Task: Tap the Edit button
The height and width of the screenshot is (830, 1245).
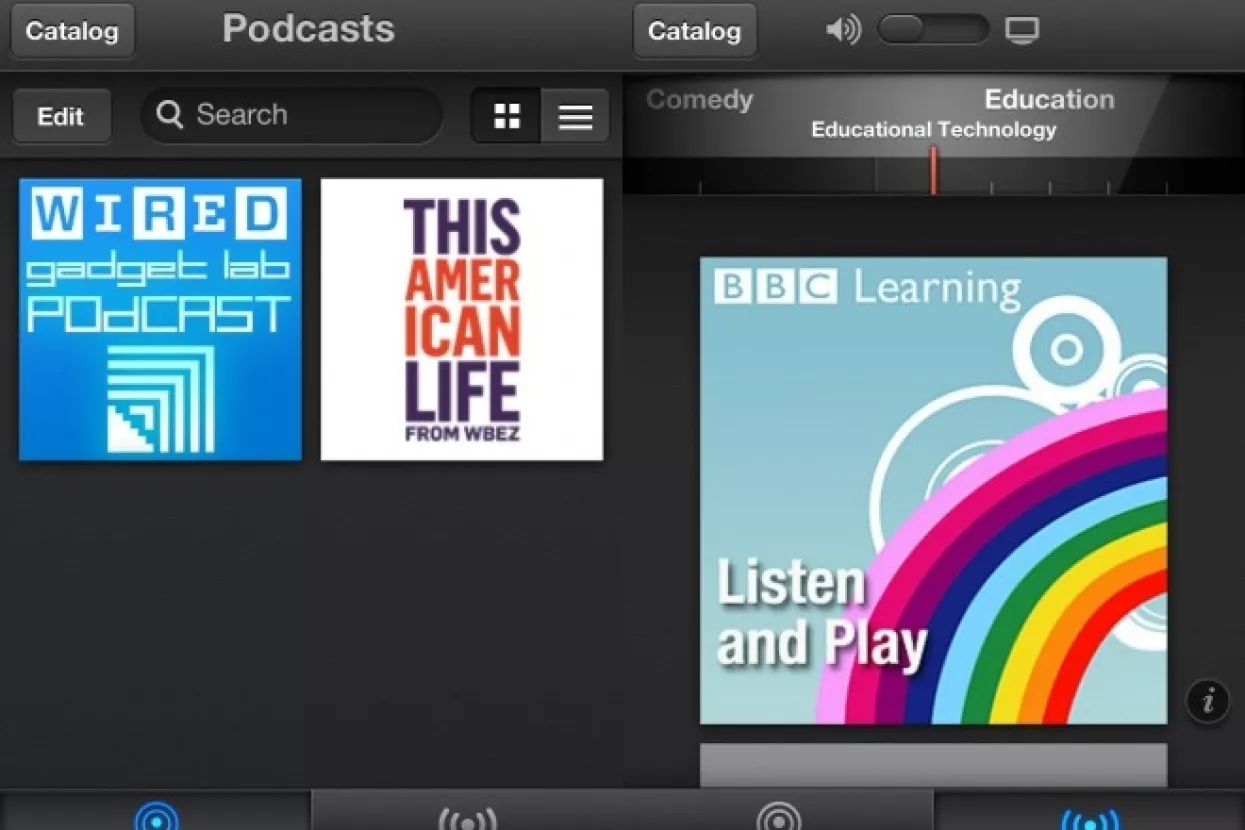Action: point(61,116)
